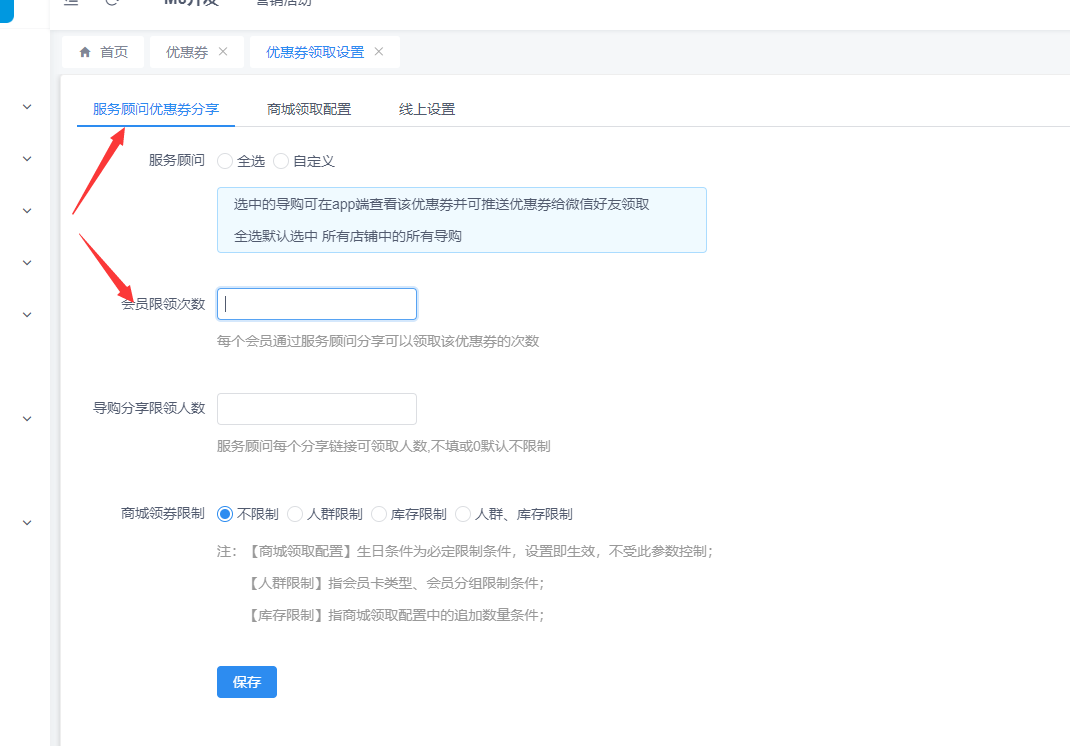Viewport: 1070px width, 746px height.
Task: Select the 全选 radio for 服务顾问
Action: 225,161
